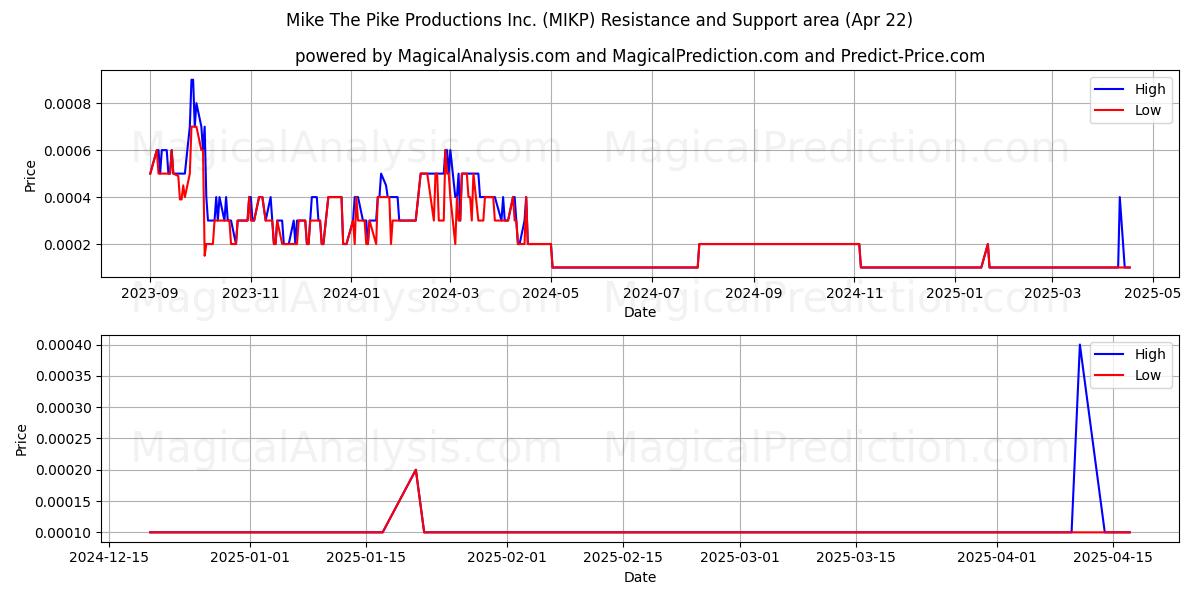Click the 0.0004 blue spike peak in bottom chart
The height and width of the screenshot is (600, 1200).
coord(1079,345)
